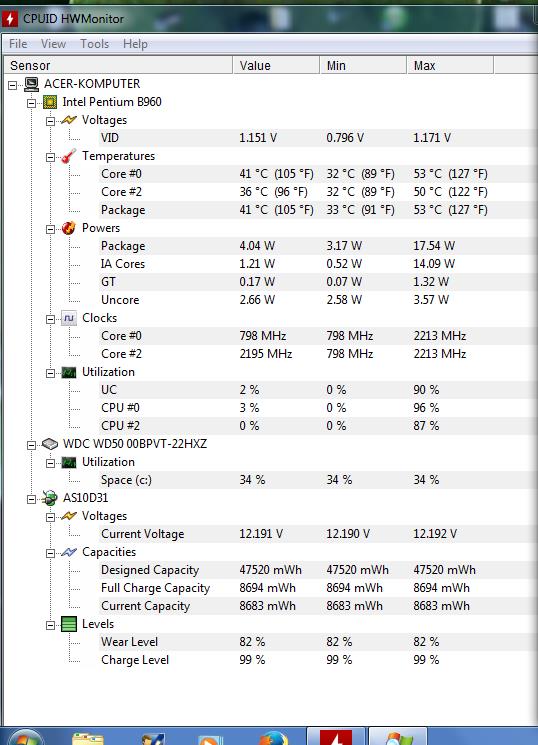Open the Tools menu
538x745 pixels.
(x=95, y=44)
